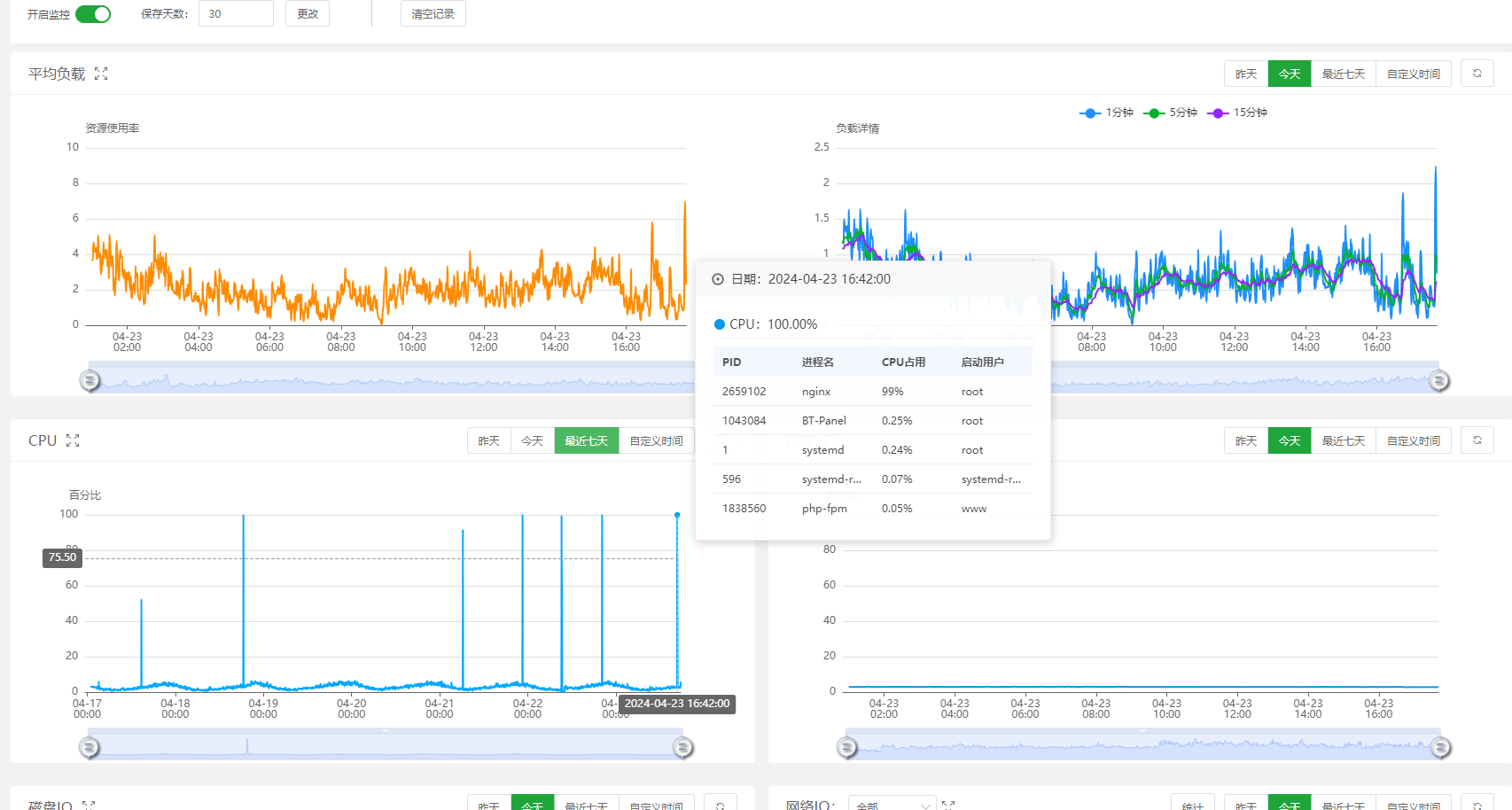Click PID 1838560 in the process table
The image size is (1512, 810).
tap(744, 509)
